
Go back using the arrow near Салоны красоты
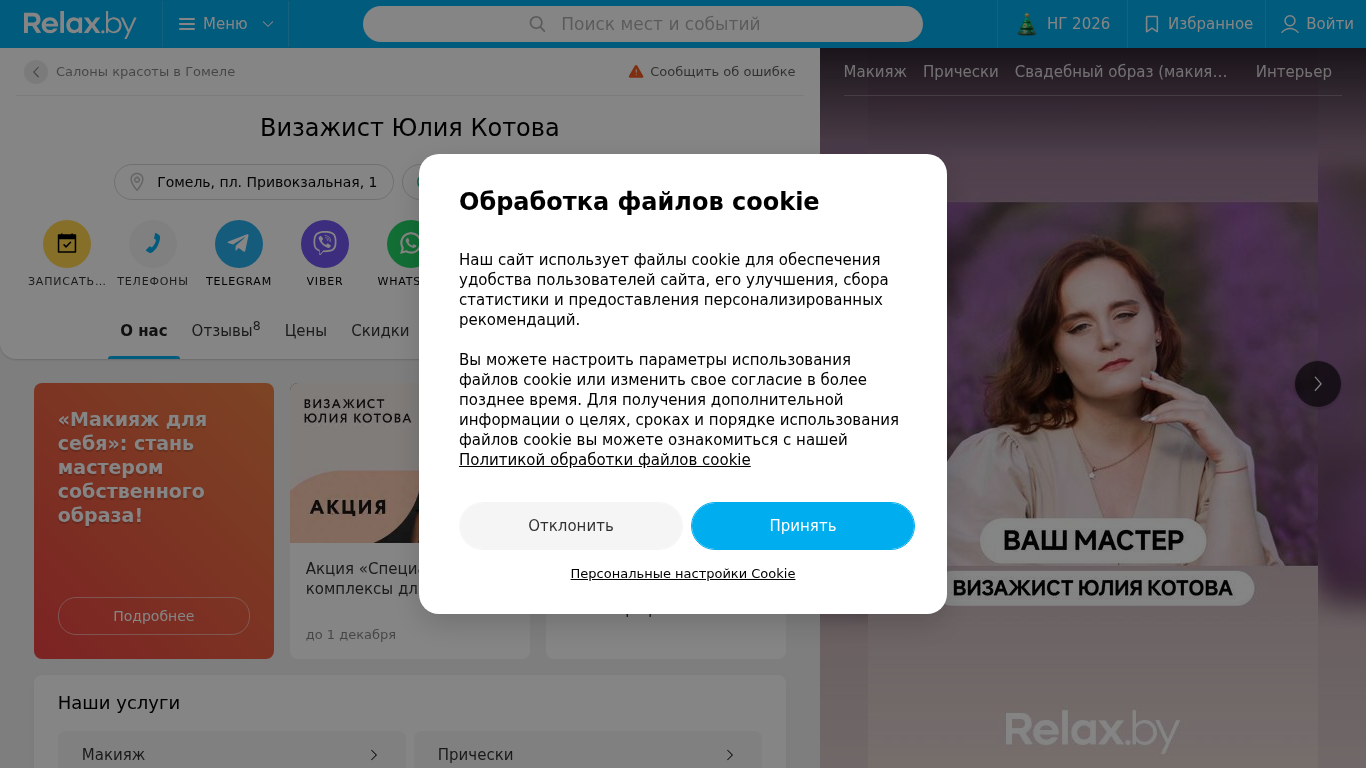pyautogui.click(x=36, y=72)
